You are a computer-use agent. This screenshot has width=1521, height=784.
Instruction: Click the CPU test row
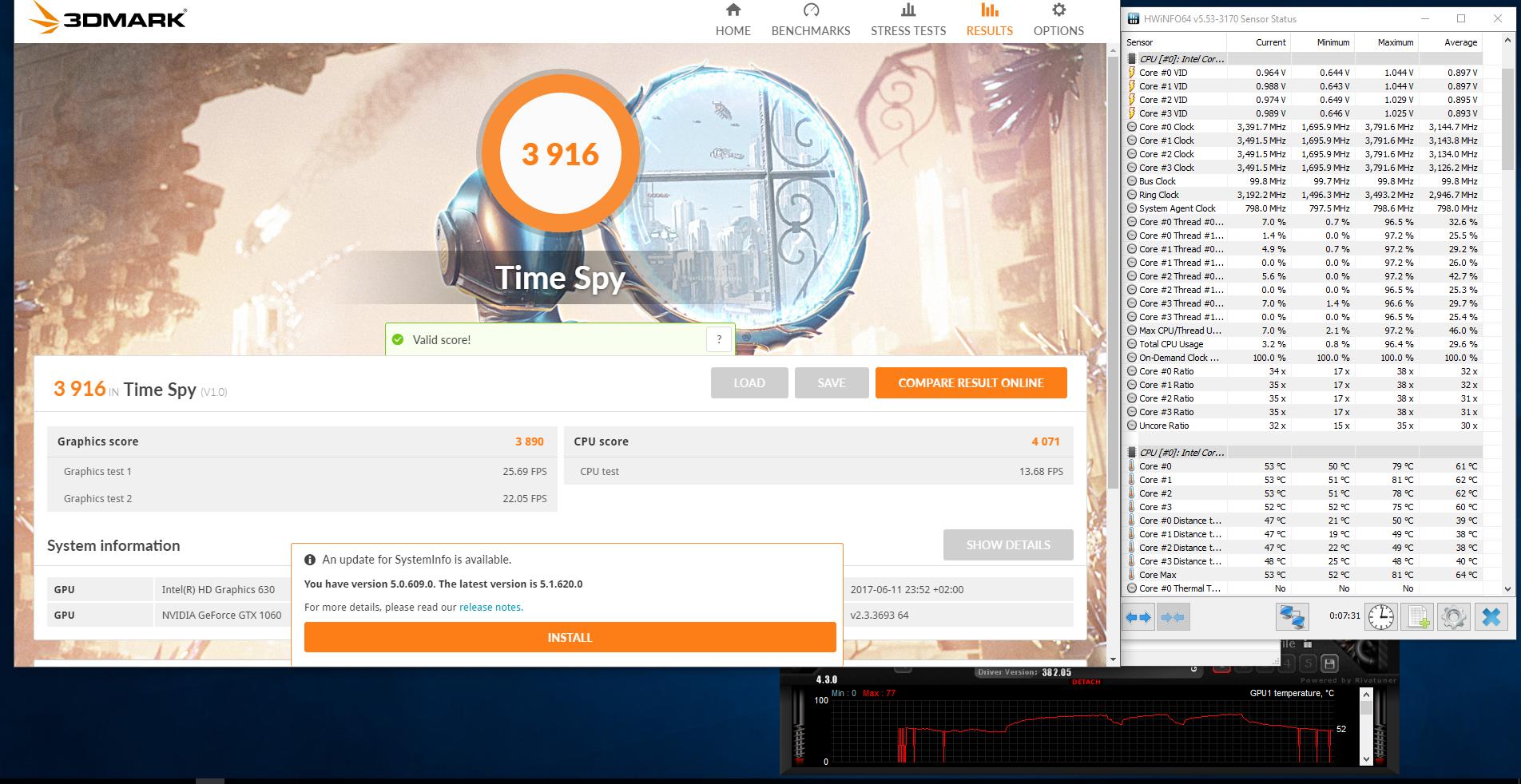tap(818, 471)
